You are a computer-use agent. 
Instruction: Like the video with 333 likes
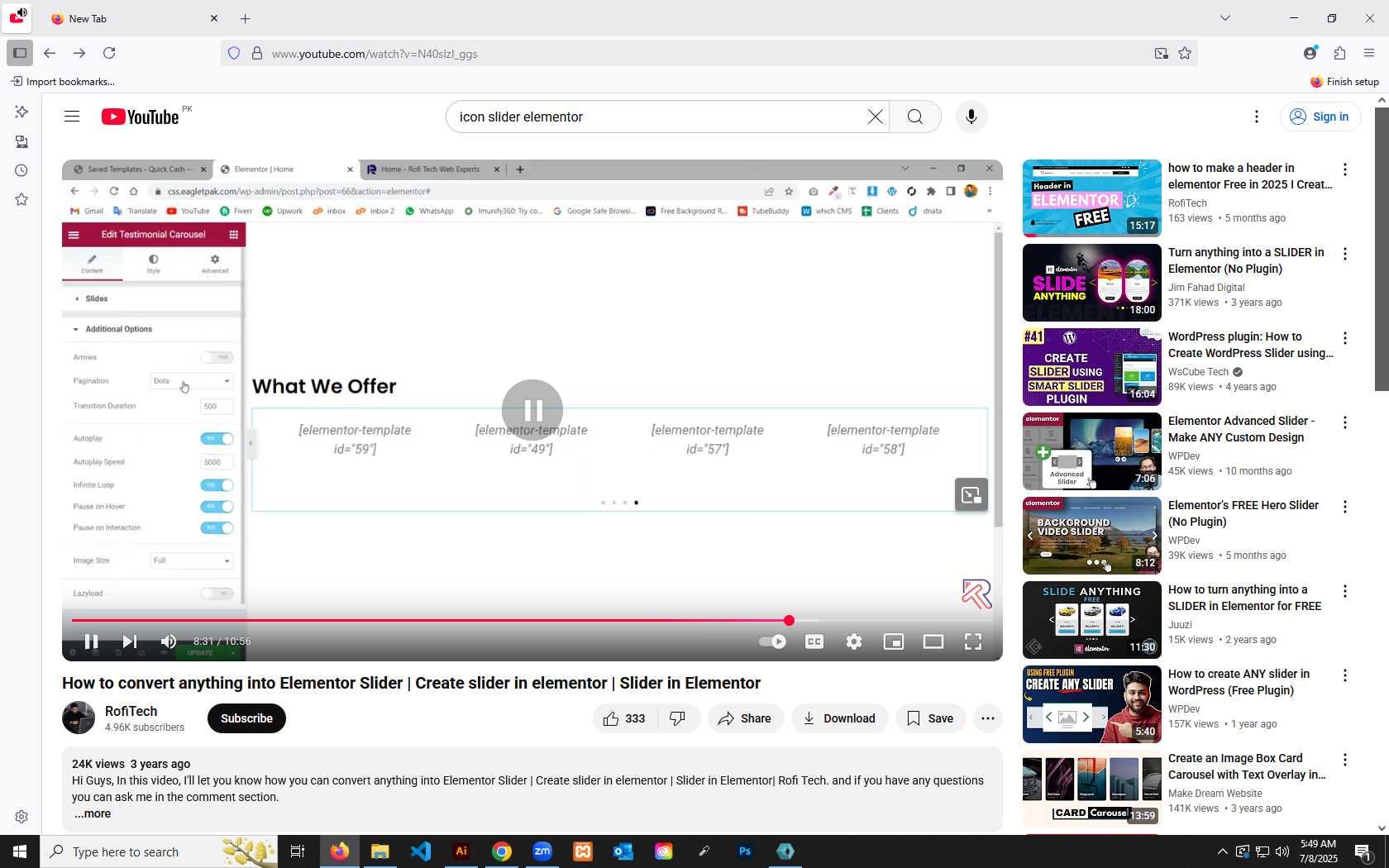pos(624,718)
